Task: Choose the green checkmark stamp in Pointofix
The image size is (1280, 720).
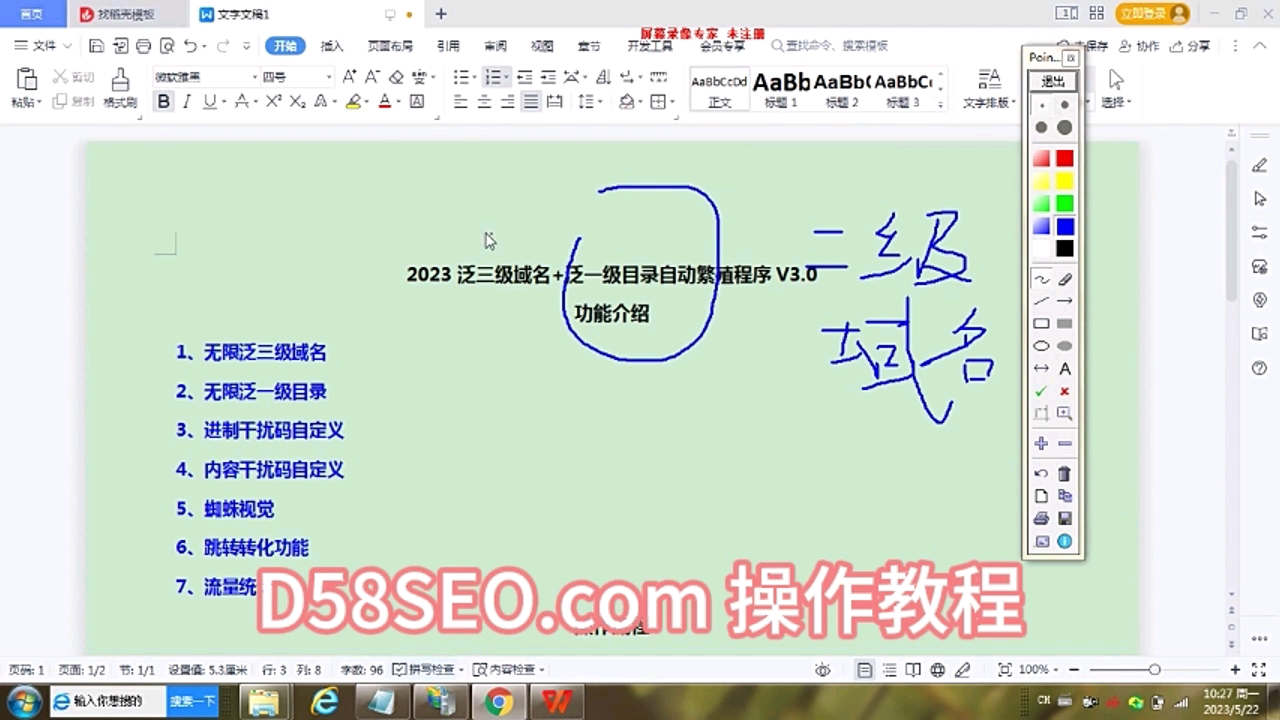Action: [x=1041, y=391]
